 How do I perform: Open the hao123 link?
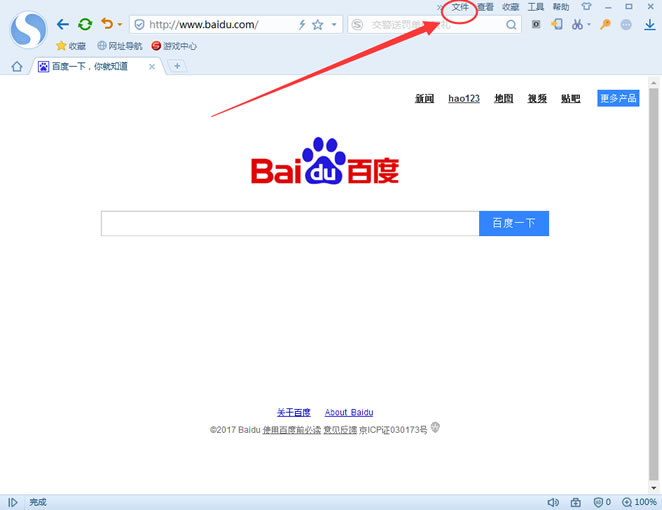click(x=464, y=98)
